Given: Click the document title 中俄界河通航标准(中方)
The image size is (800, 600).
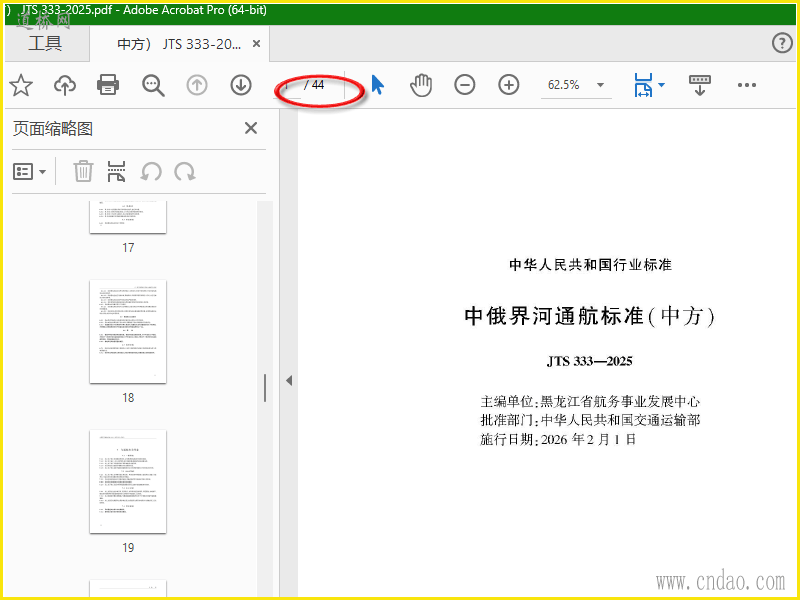Looking at the screenshot, I should coord(589,316).
